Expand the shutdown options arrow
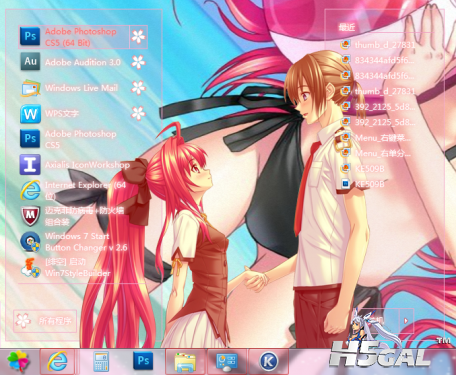Image resolution: width=456 pixels, height=375 pixels. pos(406,321)
